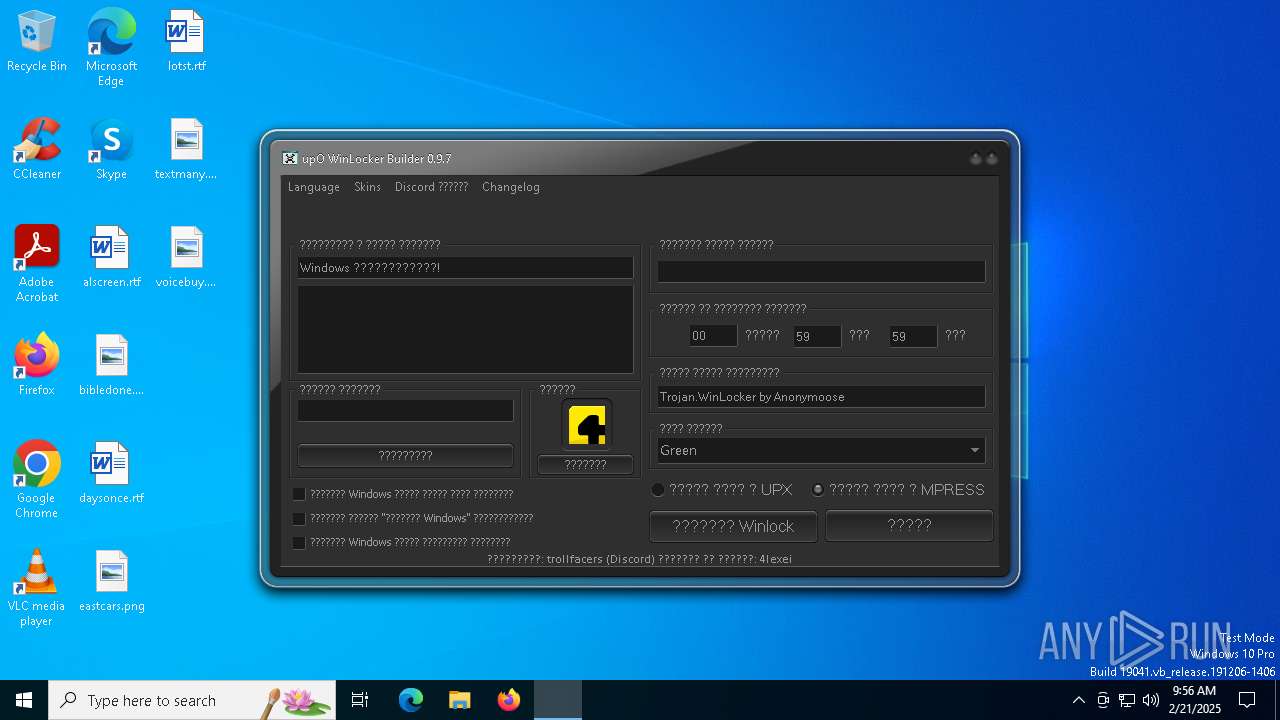Open CCleaner desktop shortcut
Screen dimensions: 1280x720
pos(37,149)
